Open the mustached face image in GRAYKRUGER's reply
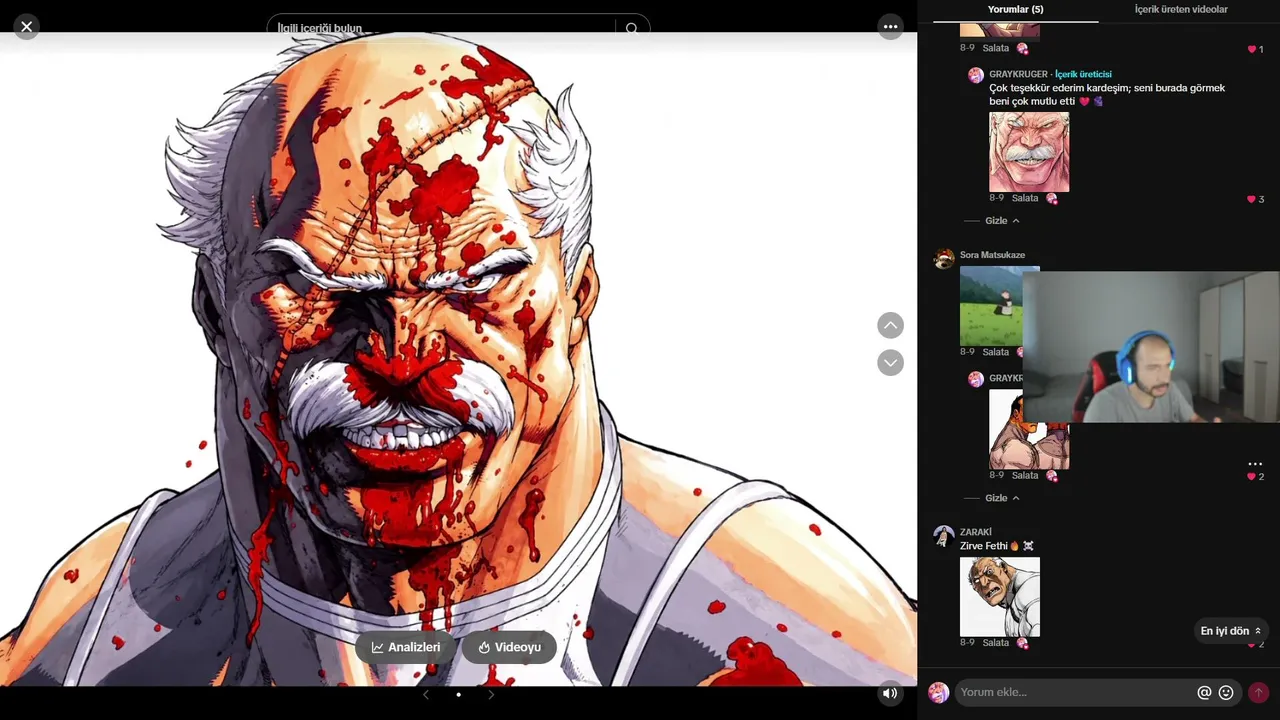1280x720 pixels. (x=1029, y=152)
